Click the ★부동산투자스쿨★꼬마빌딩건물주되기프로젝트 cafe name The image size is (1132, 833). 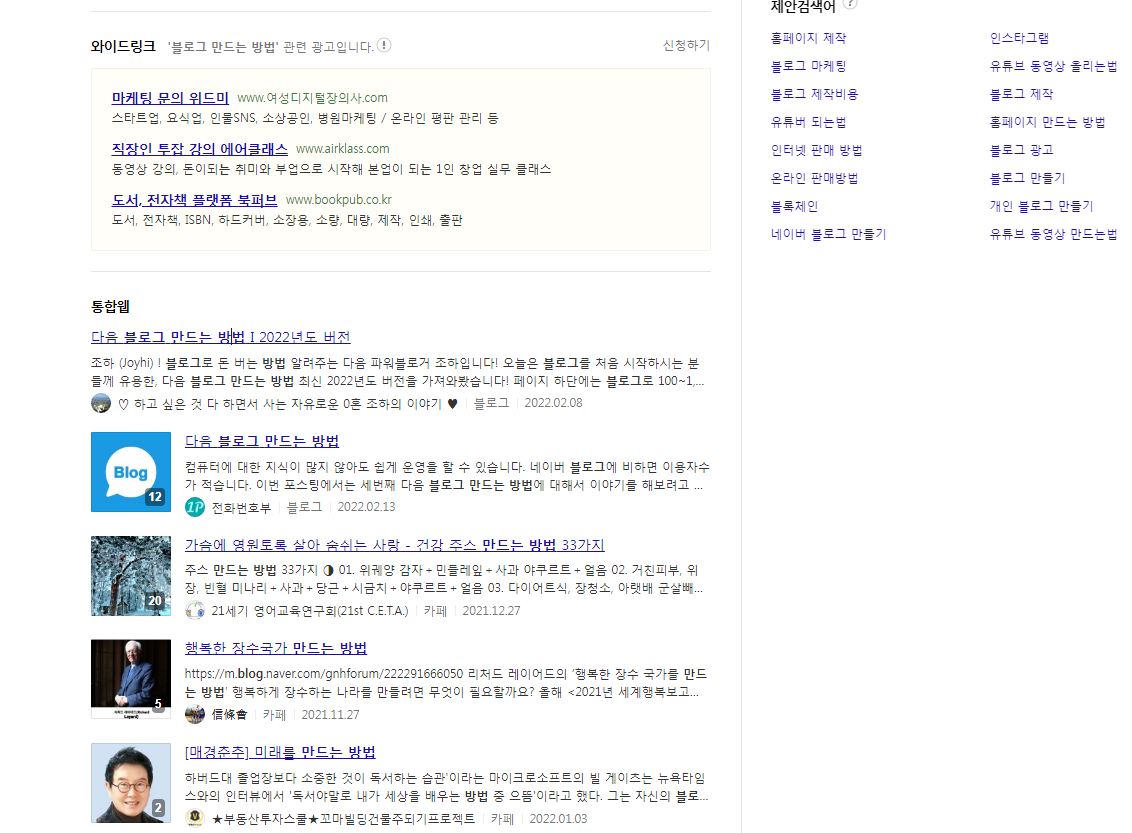coord(344,819)
